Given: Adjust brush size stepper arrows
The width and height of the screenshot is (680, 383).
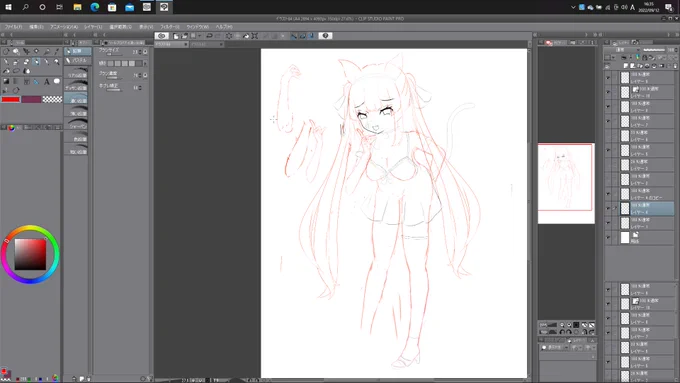Looking at the screenshot, I should 140,52.
